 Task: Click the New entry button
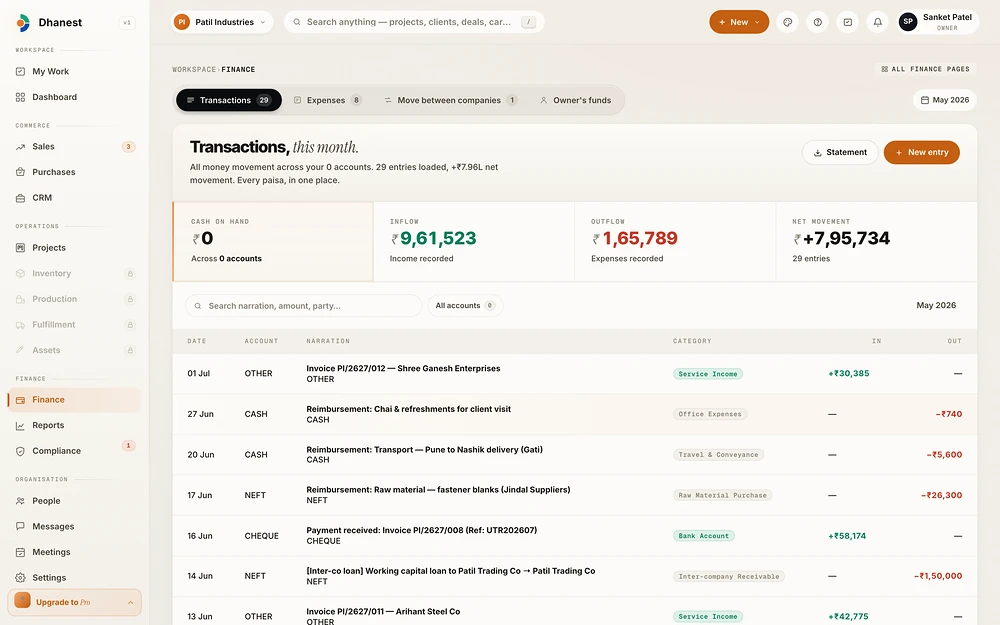click(922, 152)
